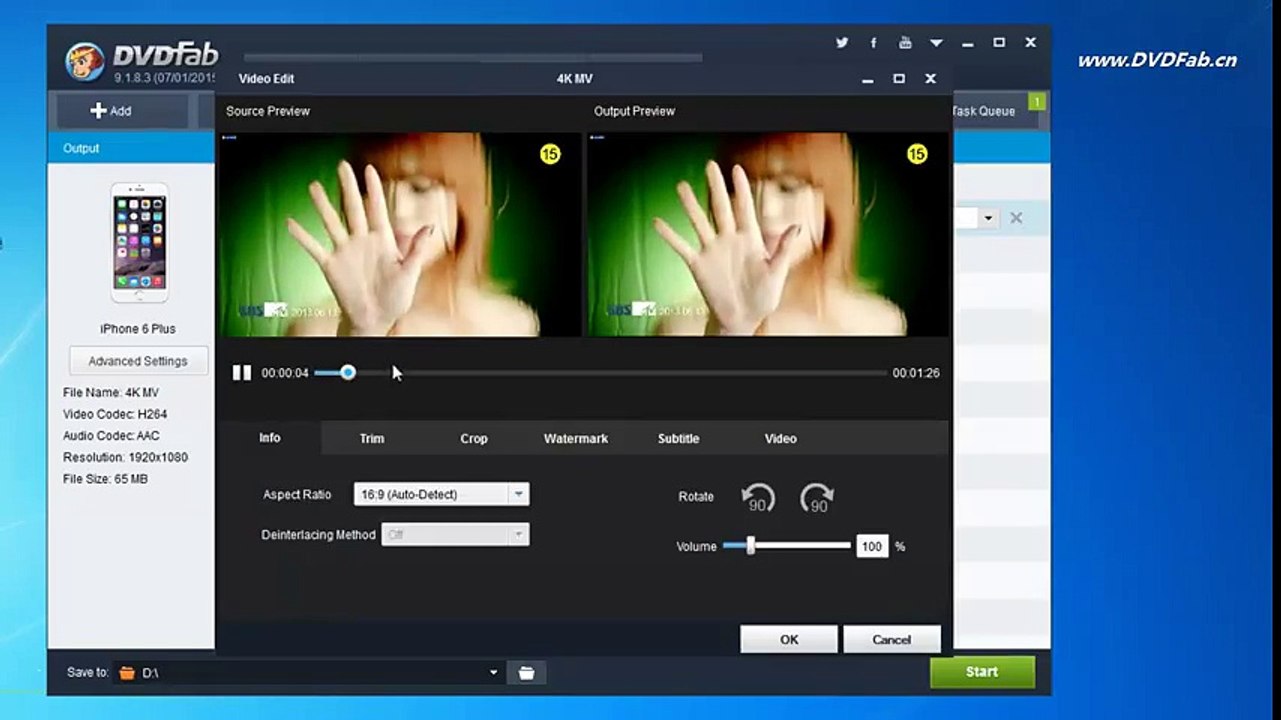Click the total duration 00:01:26
The width and height of the screenshot is (1281, 720).
tap(916, 373)
